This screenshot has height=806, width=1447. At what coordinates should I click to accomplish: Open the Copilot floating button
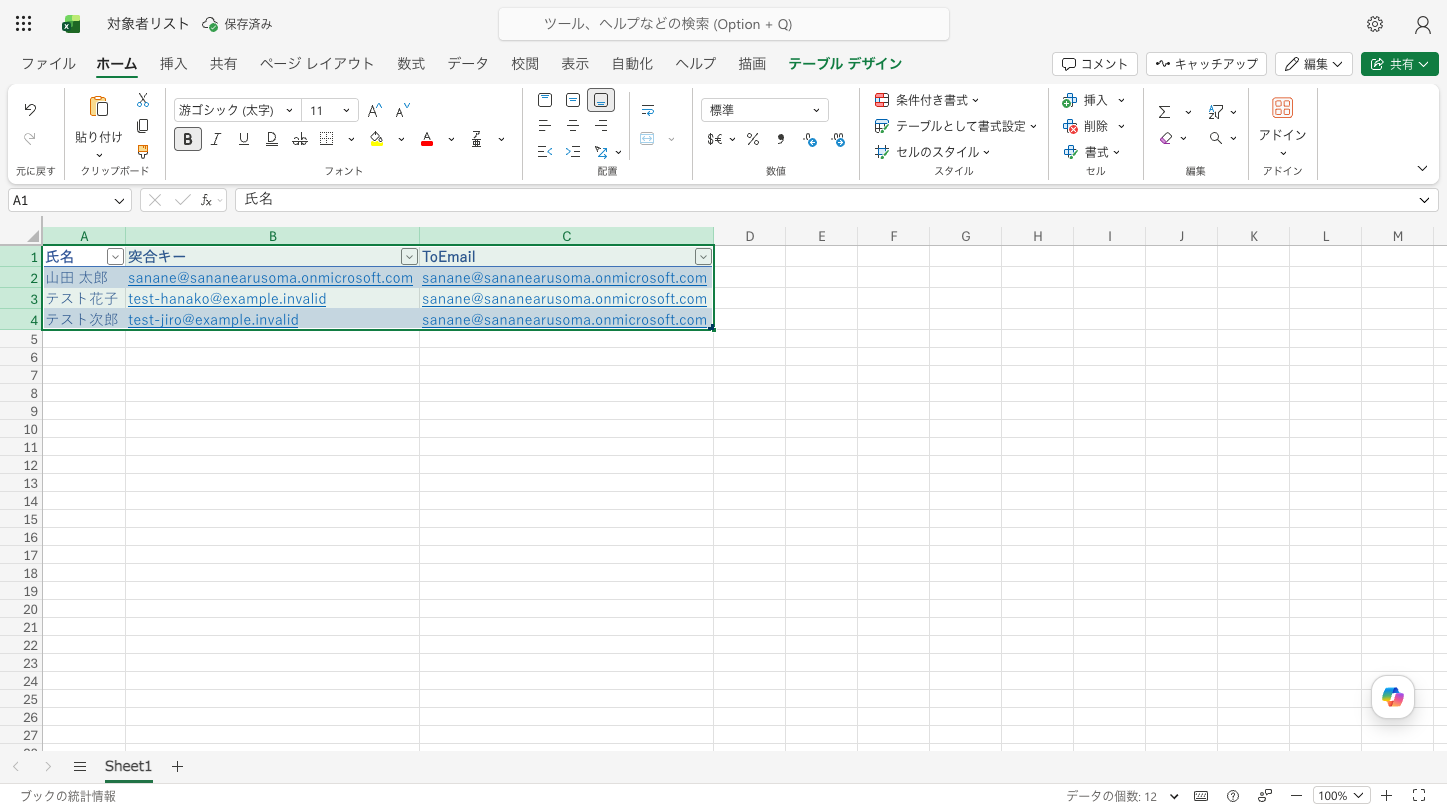1393,697
